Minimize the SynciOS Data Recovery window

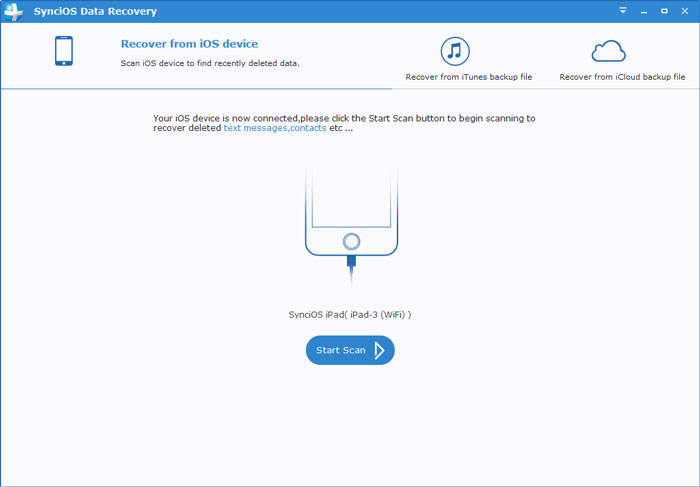pos(644,11)
